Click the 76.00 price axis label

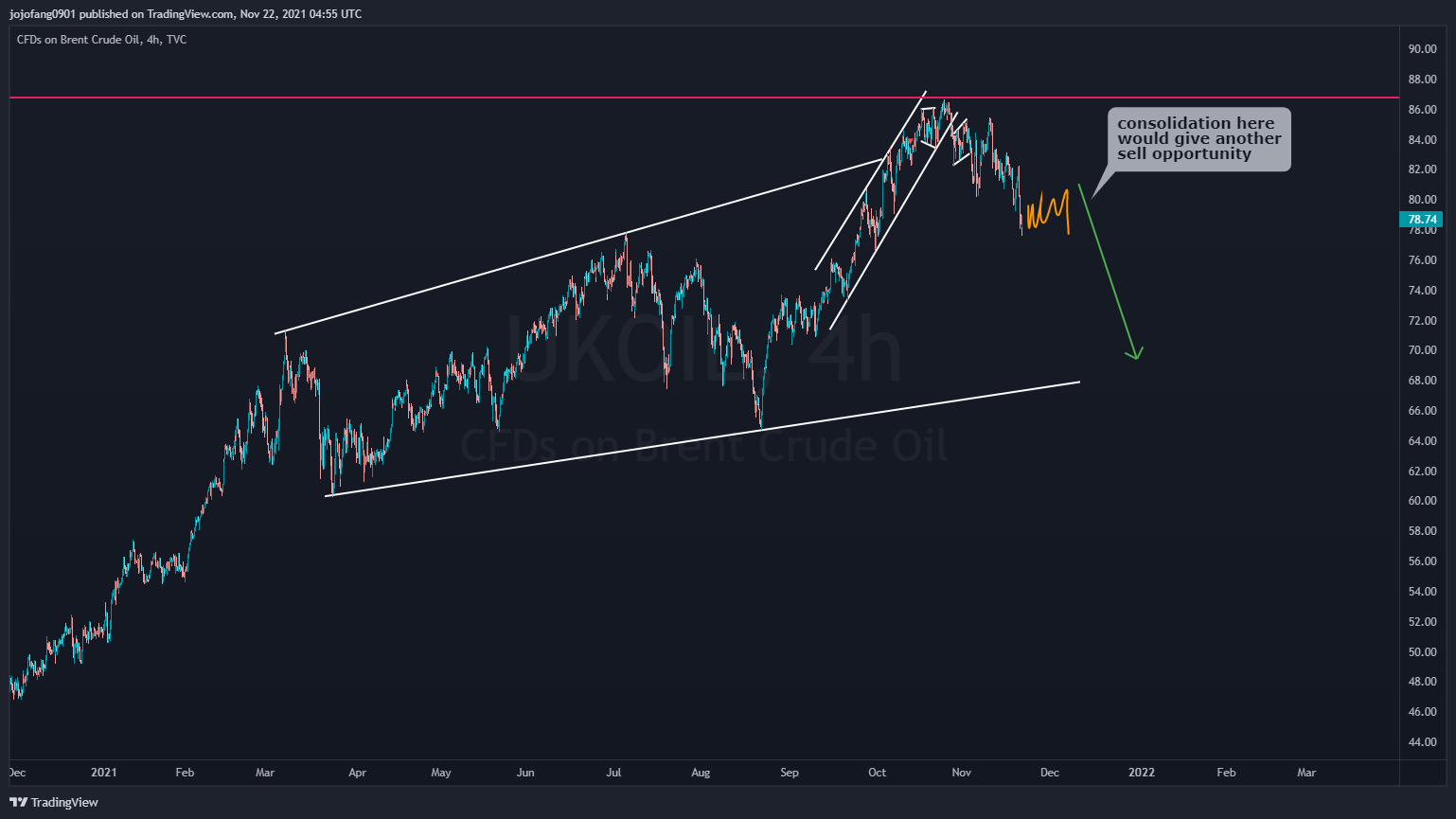coord(1422,260)
